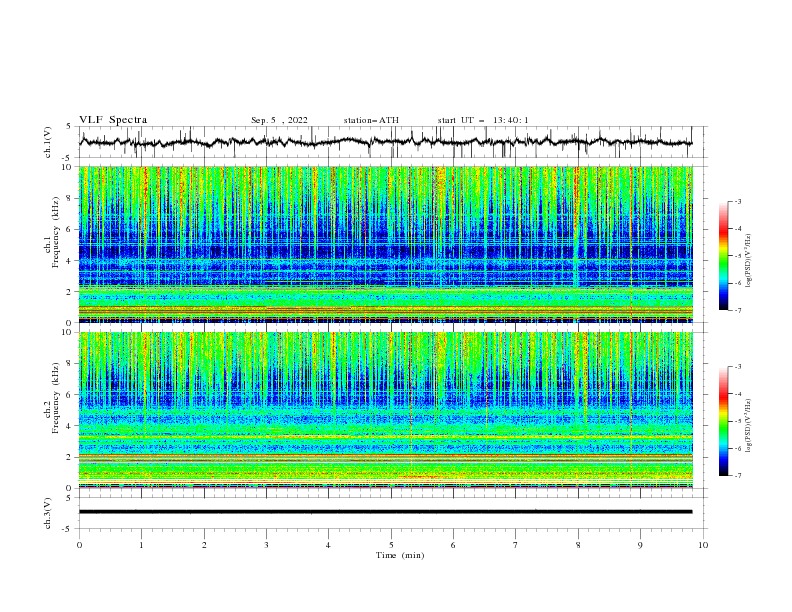Click inside the ch.2 spectrogram panel
792x612 pixels.
[x=385, y=410]
